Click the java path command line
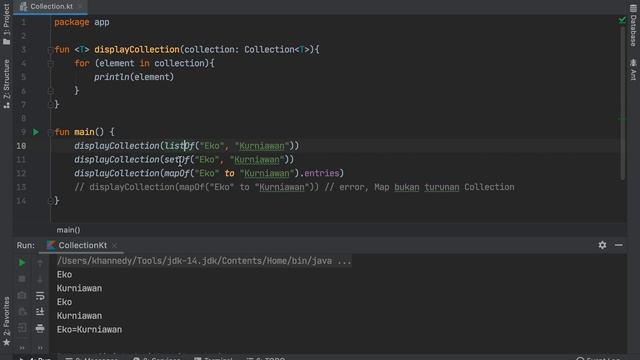The image size is (640, 360). 204,261
